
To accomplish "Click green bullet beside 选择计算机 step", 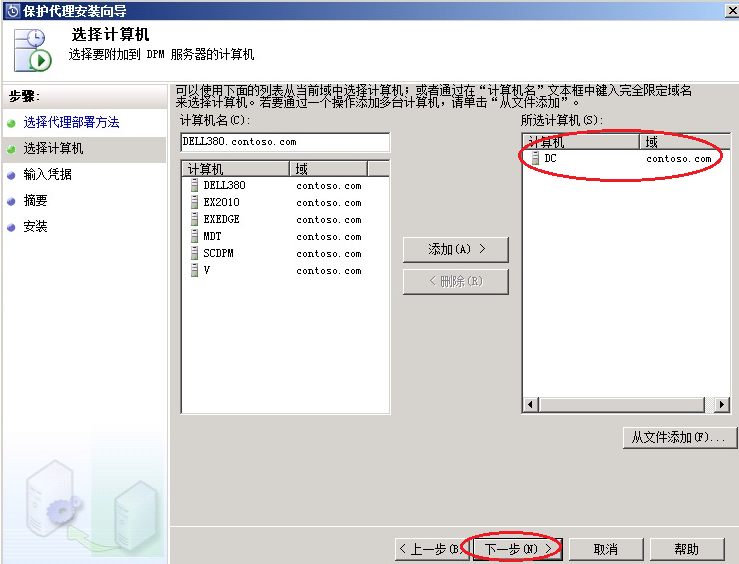I will click(x=11, y=149).
